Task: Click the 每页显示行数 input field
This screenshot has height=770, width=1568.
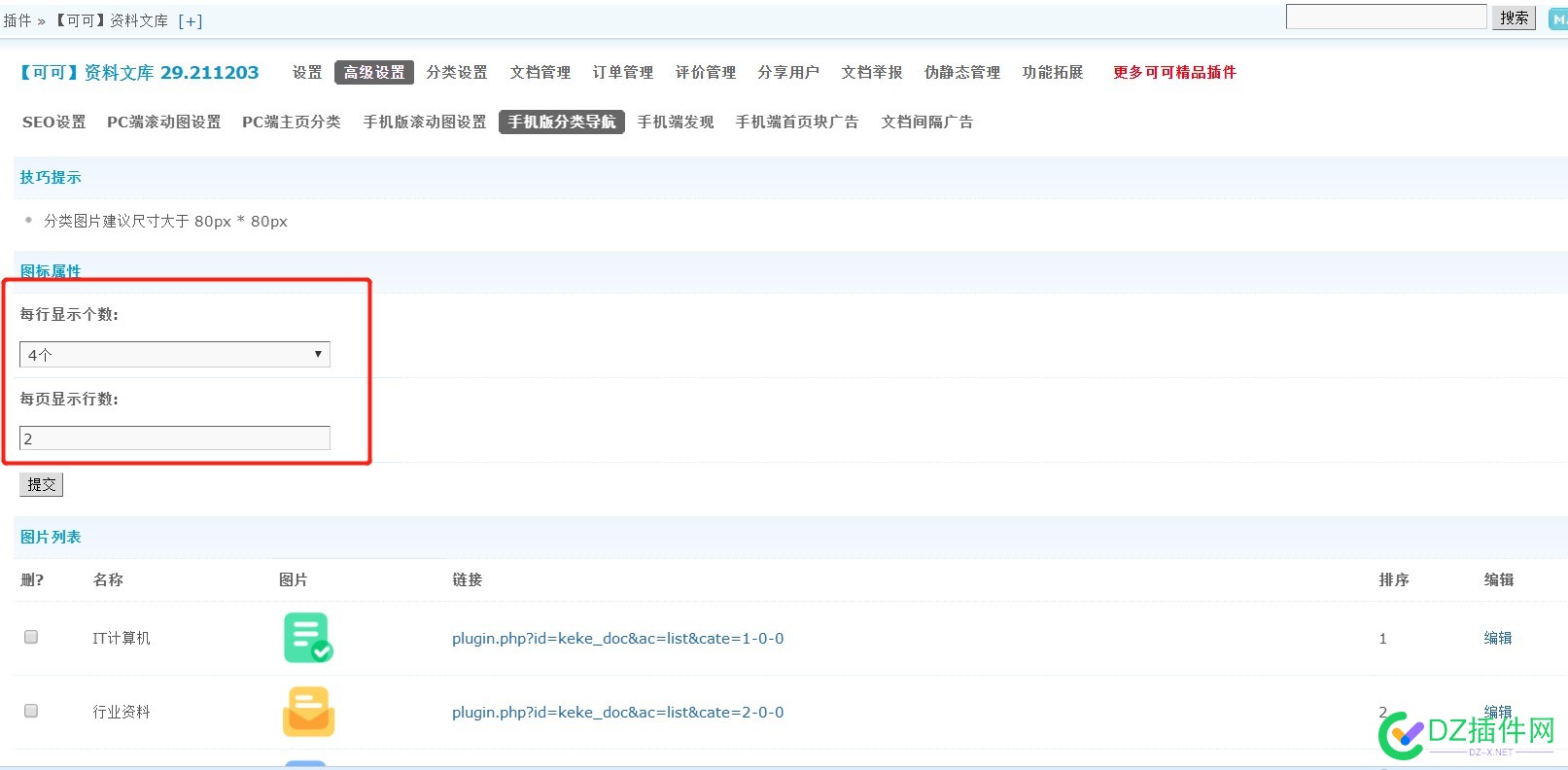Action: [x=175, y=438]
